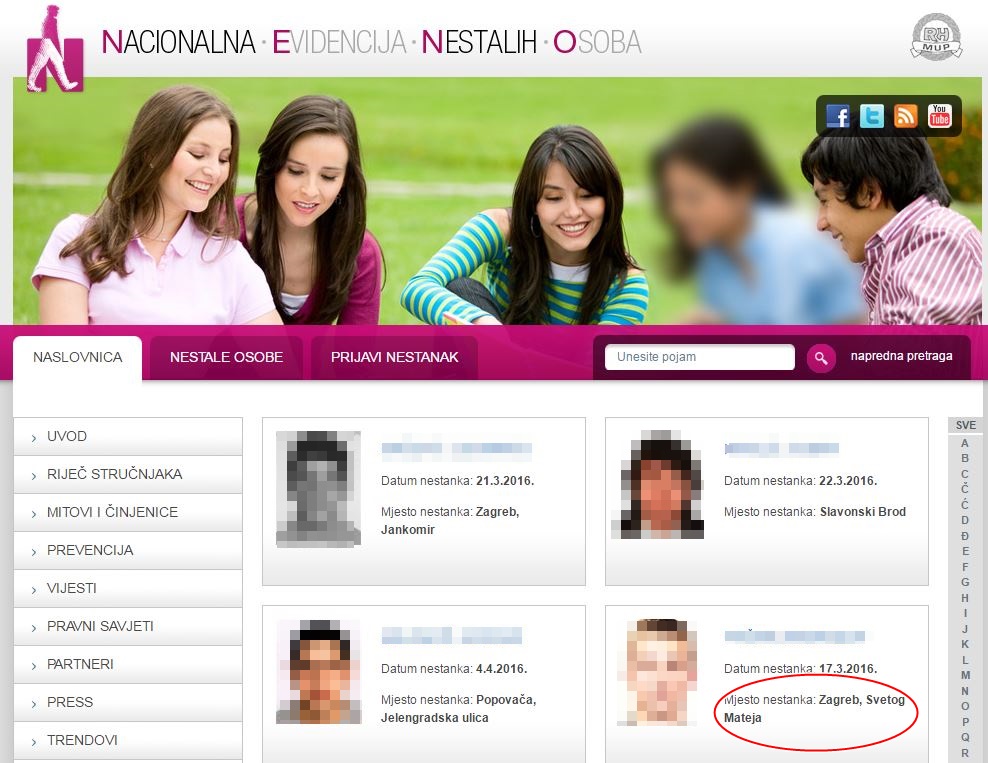Click the RH MUP emblem

[936, 37]
